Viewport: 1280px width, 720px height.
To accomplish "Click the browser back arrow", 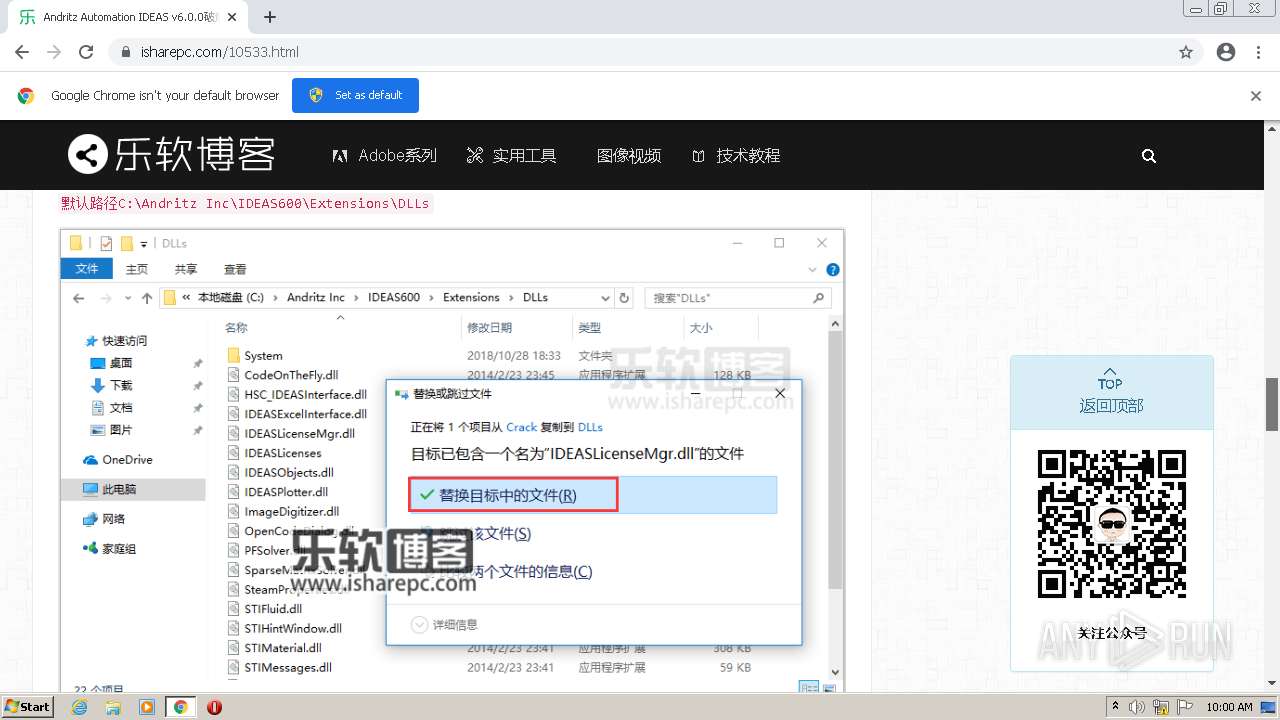I will (22, 52).
